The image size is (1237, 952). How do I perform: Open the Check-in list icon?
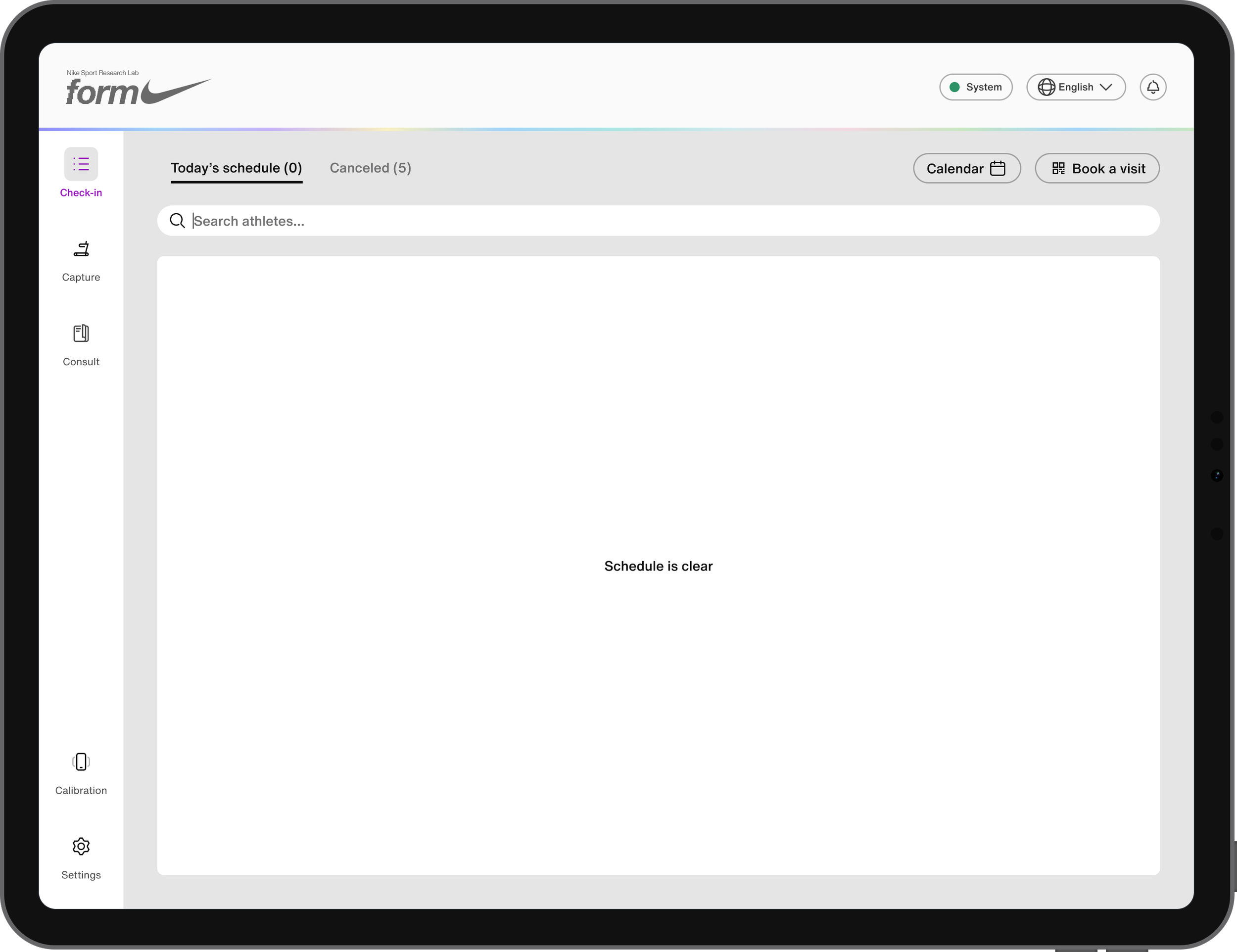(x=81, y=164)
